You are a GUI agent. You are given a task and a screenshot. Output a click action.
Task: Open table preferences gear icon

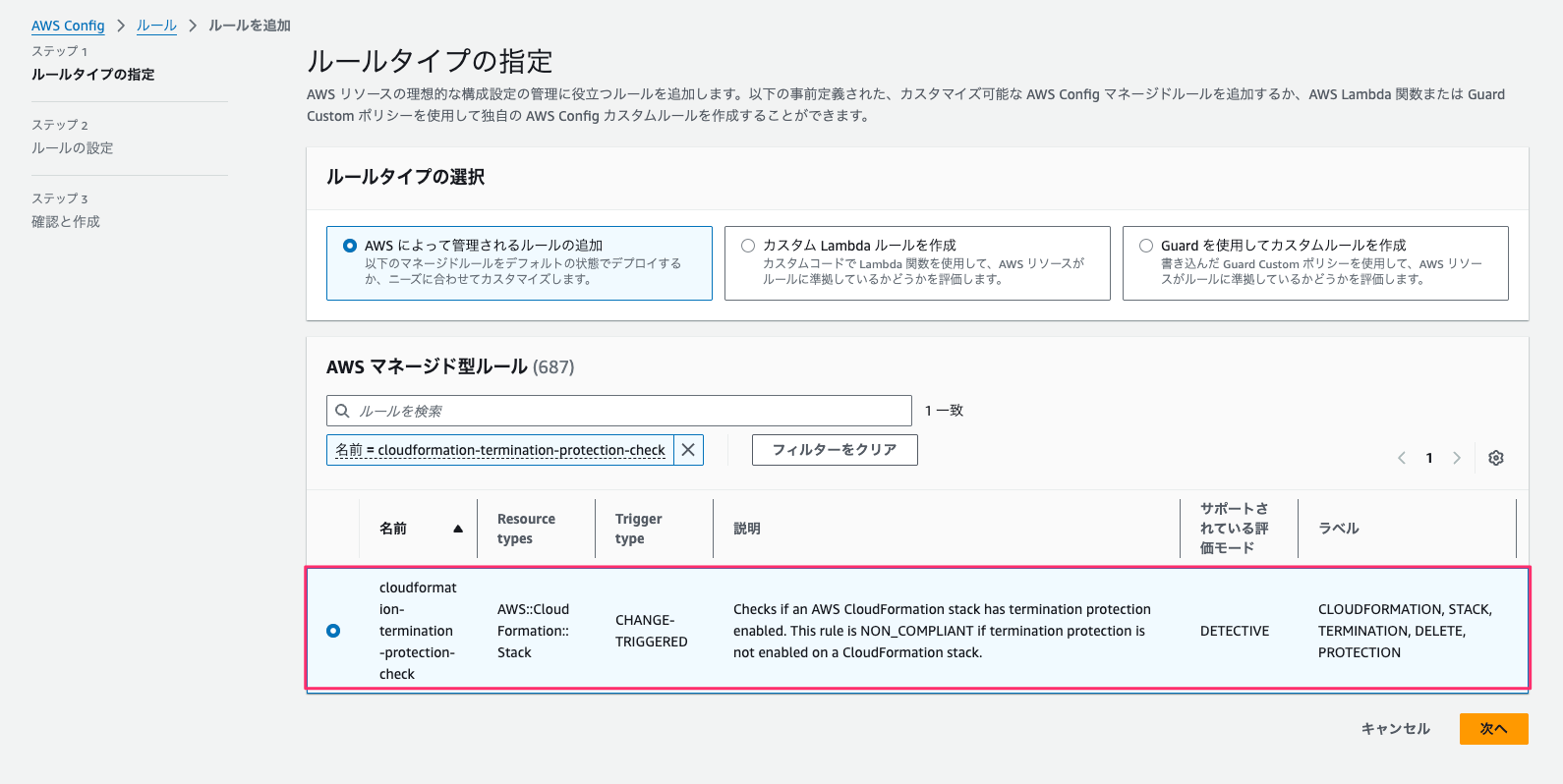pyautogui.click(x=1496, y=458)
